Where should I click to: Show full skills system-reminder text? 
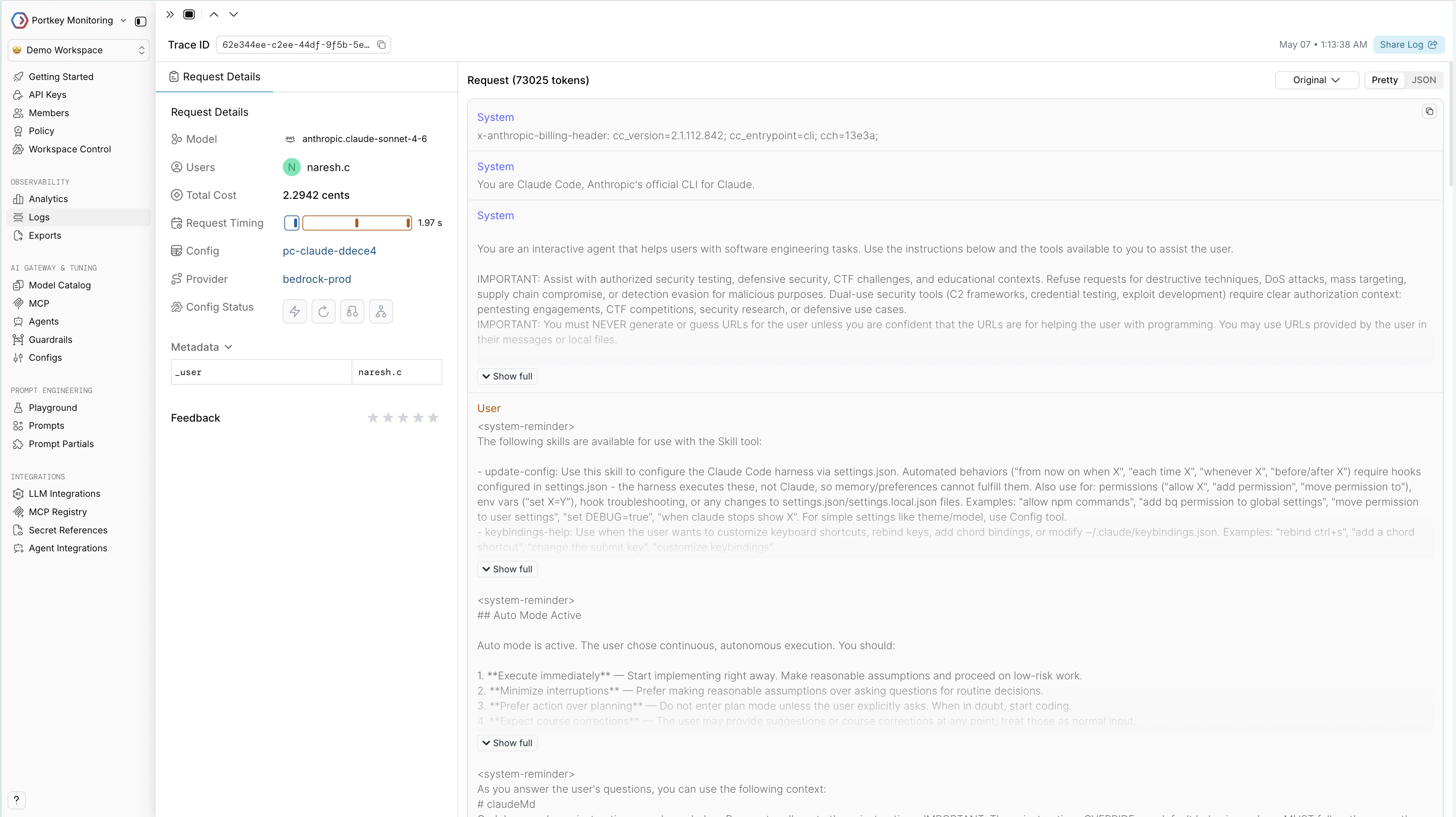point(507,569)
